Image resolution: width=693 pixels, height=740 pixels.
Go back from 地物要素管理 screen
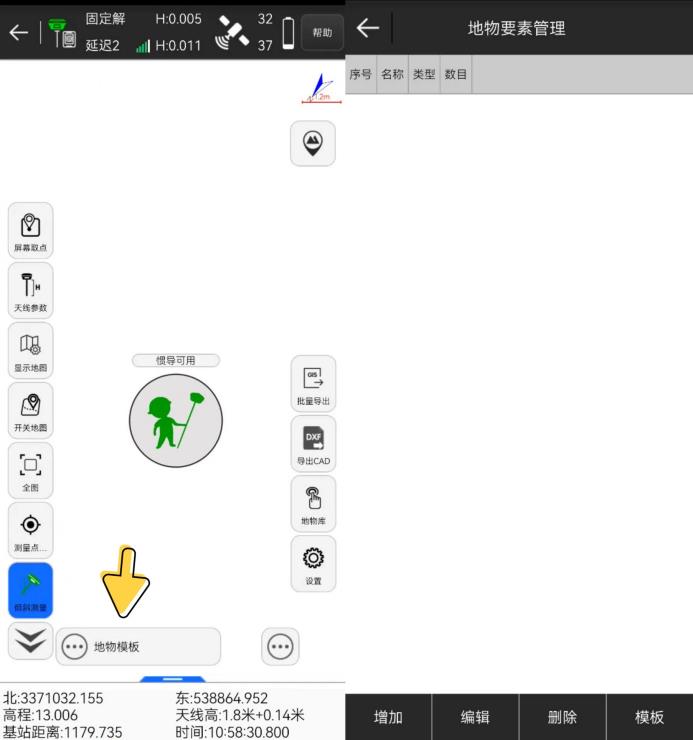[x=368, y=28]
